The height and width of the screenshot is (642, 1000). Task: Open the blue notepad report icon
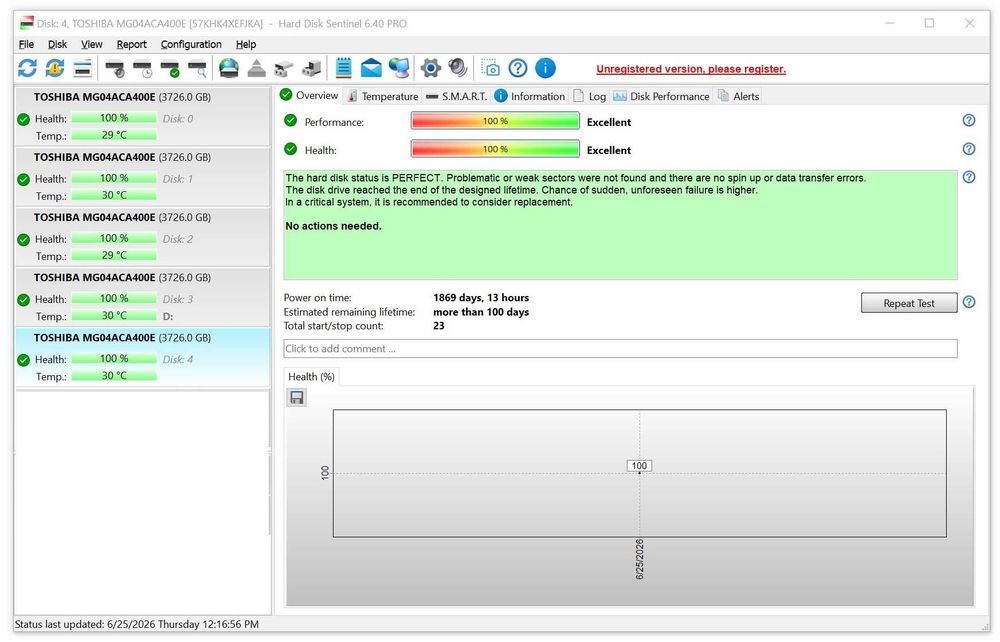point(343,68)
